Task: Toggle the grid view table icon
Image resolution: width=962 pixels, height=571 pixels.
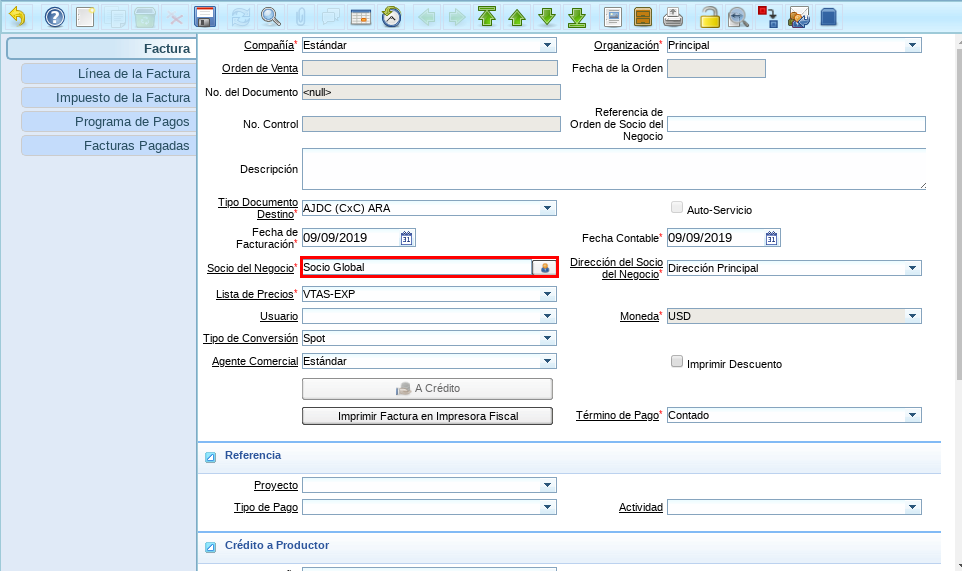Action: click(x=361, y=17)
